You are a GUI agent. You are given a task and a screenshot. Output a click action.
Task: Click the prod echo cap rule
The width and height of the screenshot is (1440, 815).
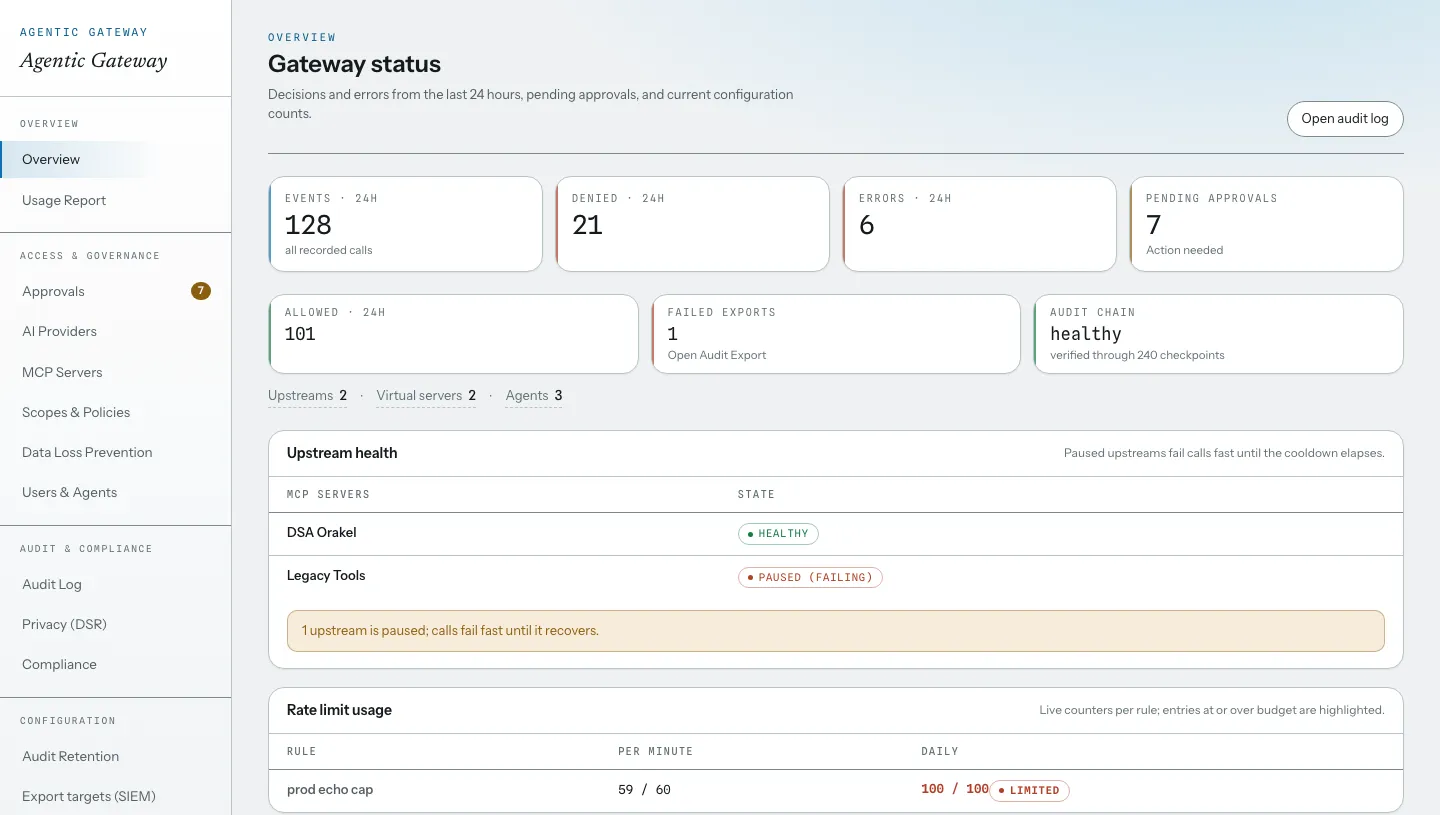tap(330, 789)
